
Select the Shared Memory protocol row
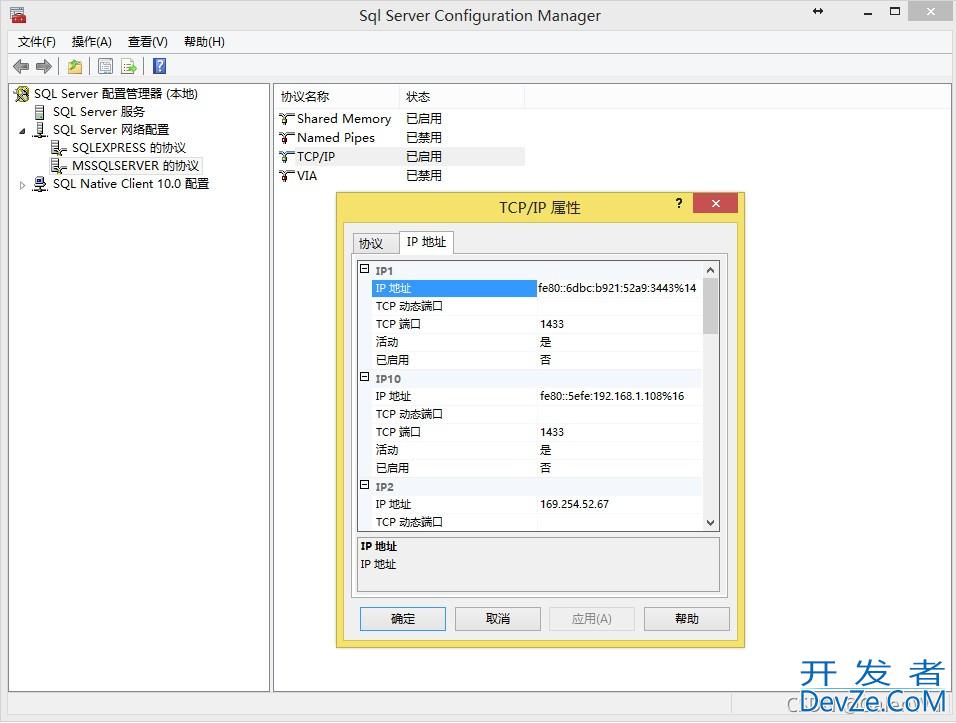pyautogui.click(x=401, y=119)
